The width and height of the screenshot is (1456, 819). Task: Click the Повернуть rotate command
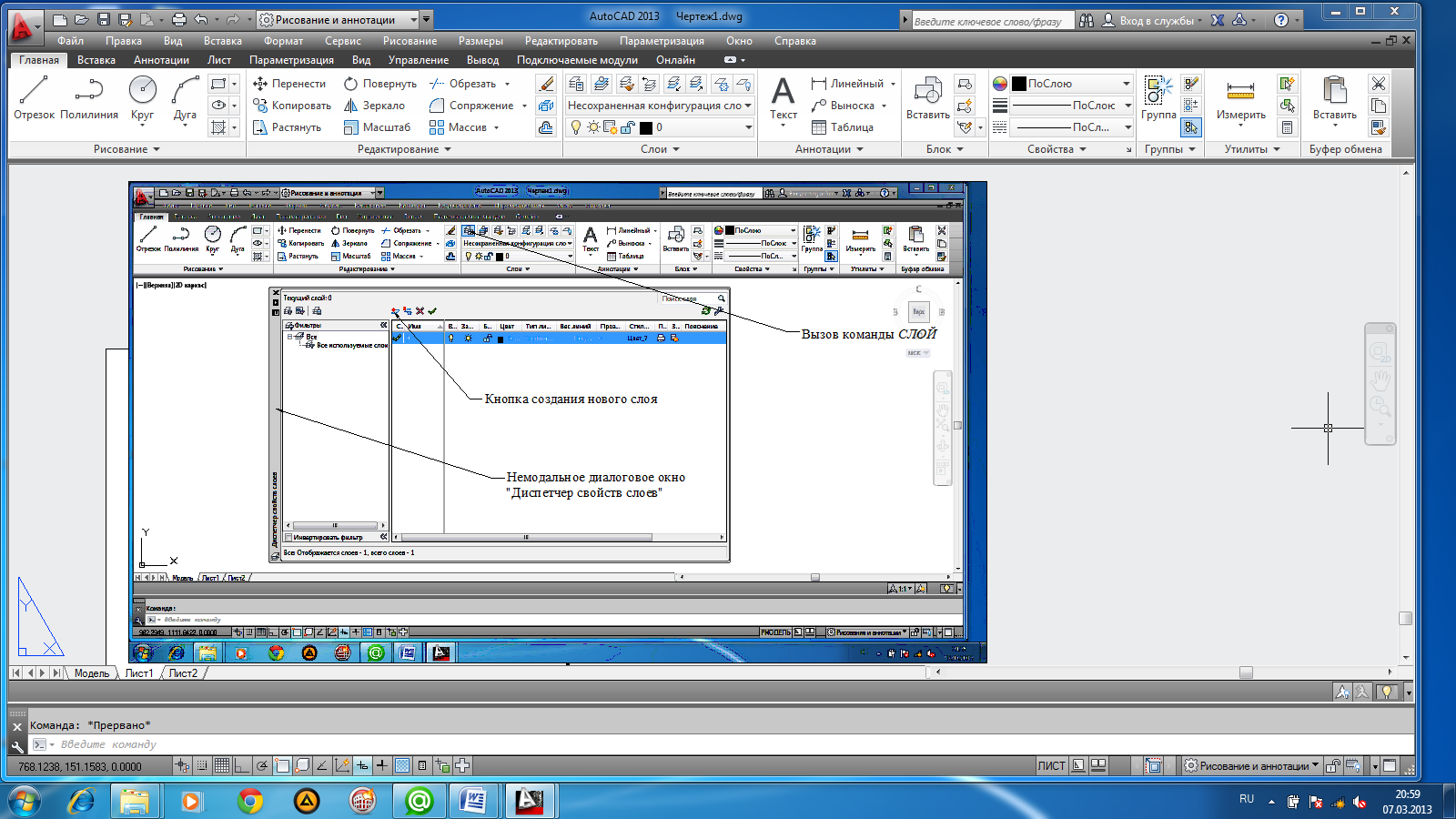tap(380, 84)
